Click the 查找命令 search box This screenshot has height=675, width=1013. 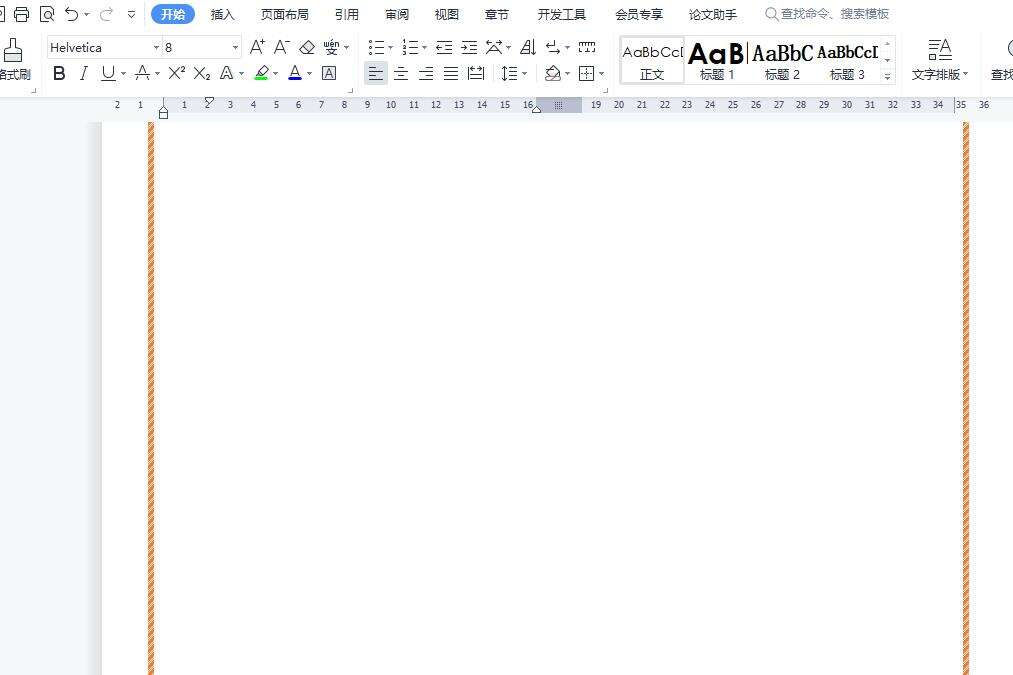click(x=827, y=14)
